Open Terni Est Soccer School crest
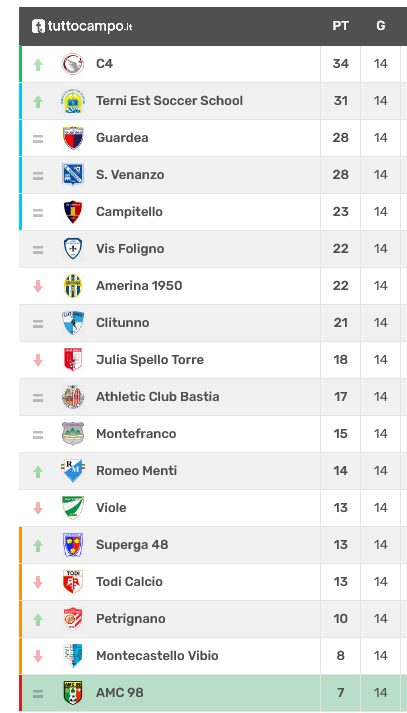The image size is (407, 713). (x=73, y=101)
